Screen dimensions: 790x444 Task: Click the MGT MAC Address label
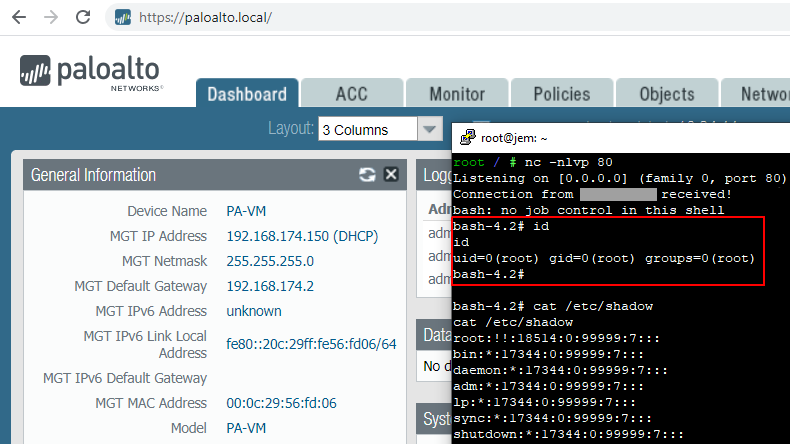point(151,403)
